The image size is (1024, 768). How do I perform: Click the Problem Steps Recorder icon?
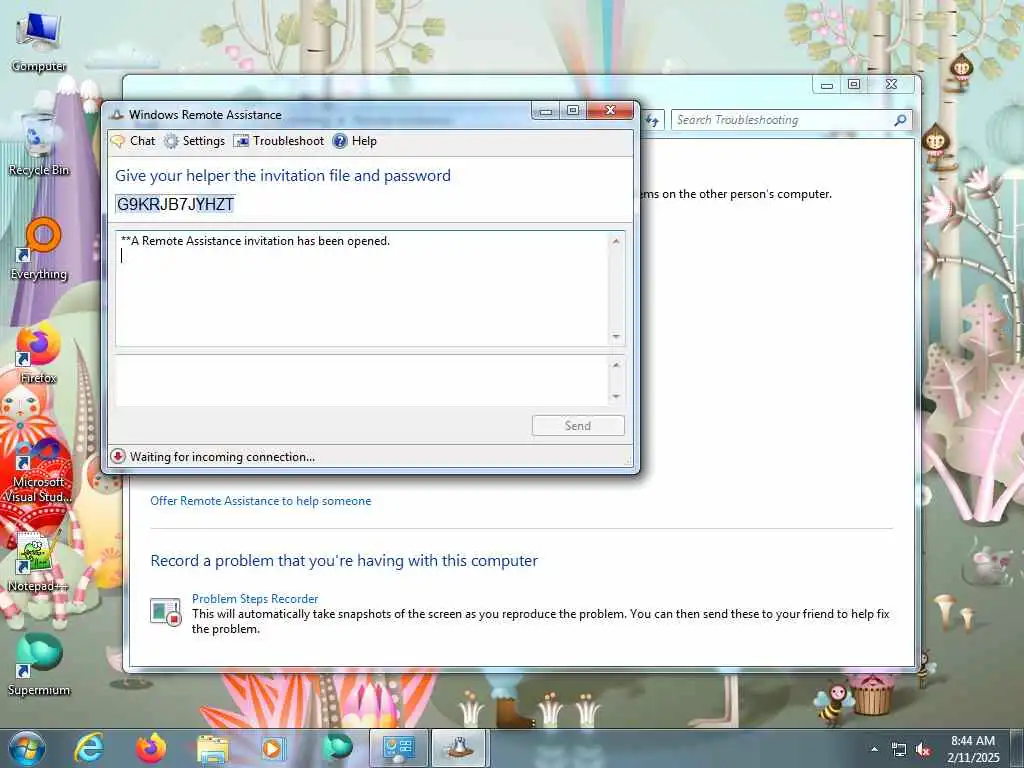click(165, 613)
